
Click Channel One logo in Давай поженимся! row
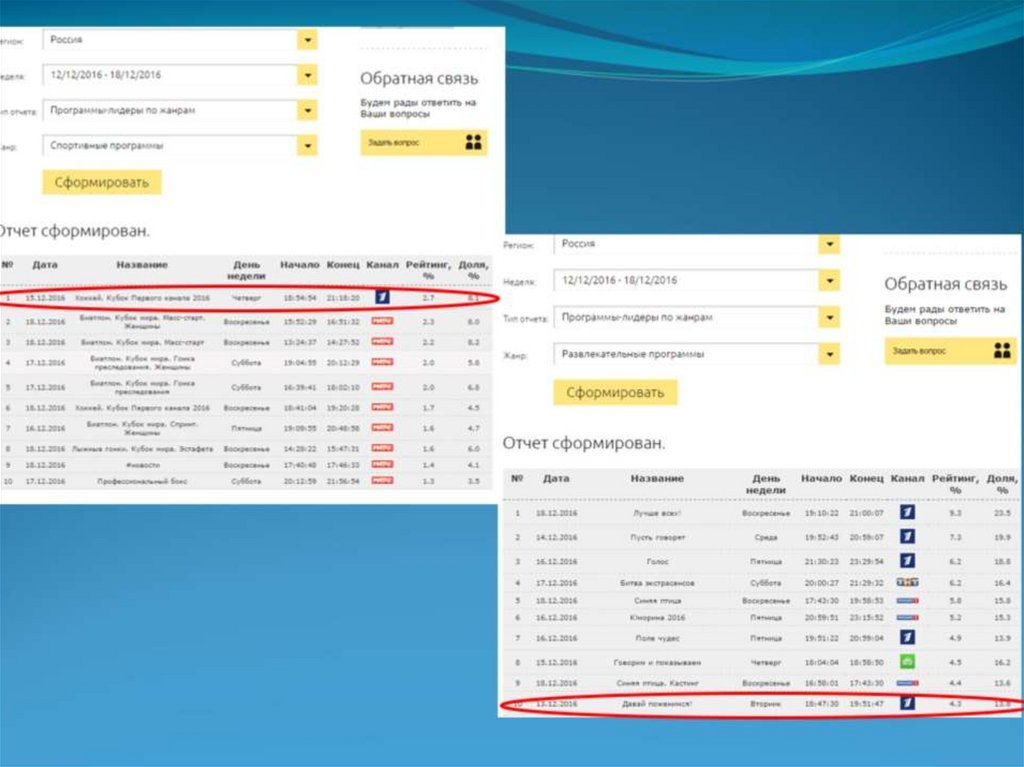pyautogui.click(x=907, y=704)
